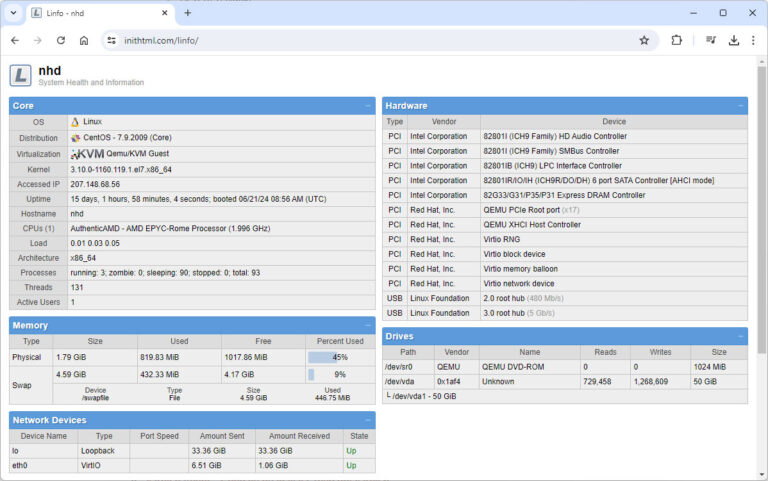Click the browser back arrow
Screen dimensions: 768x481
click(15, 41)
